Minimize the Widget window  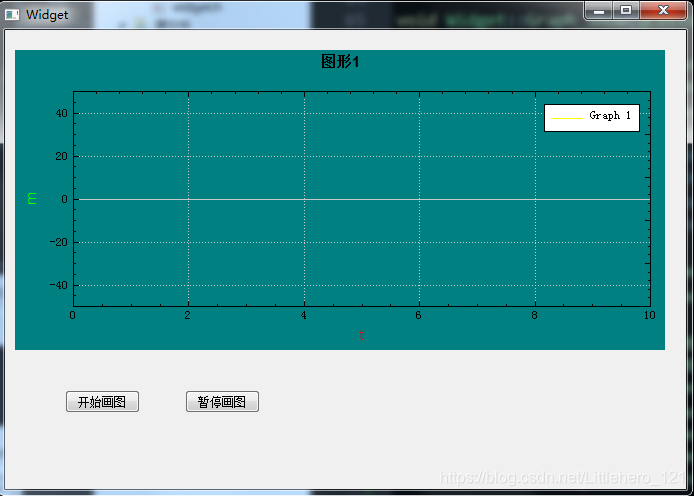pyautogui.click(x=599, y=10)
